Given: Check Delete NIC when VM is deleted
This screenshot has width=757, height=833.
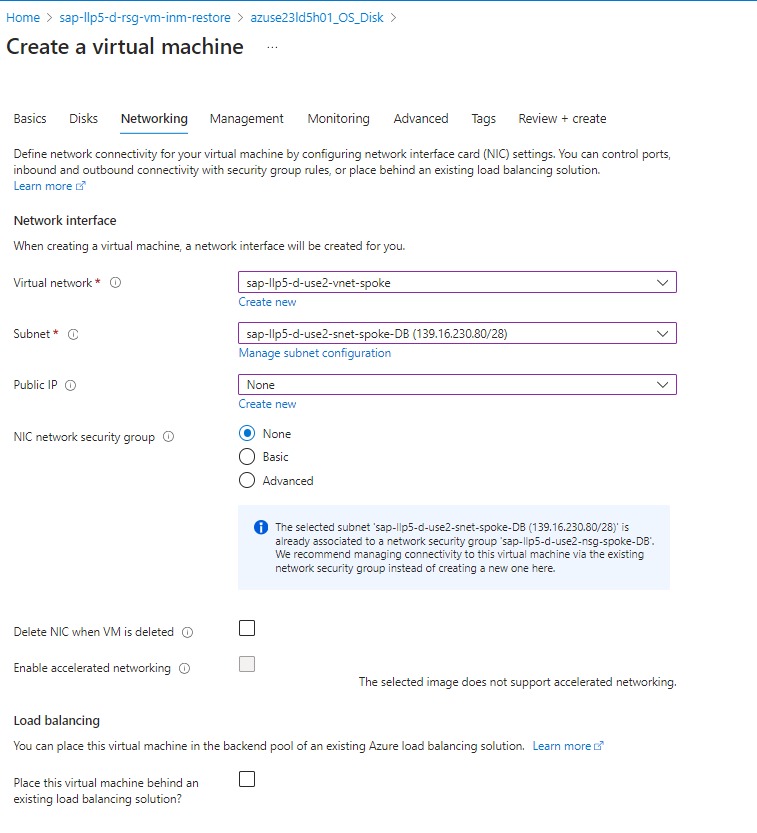Looking at the screenshot, I should click(x=247, y=628).
